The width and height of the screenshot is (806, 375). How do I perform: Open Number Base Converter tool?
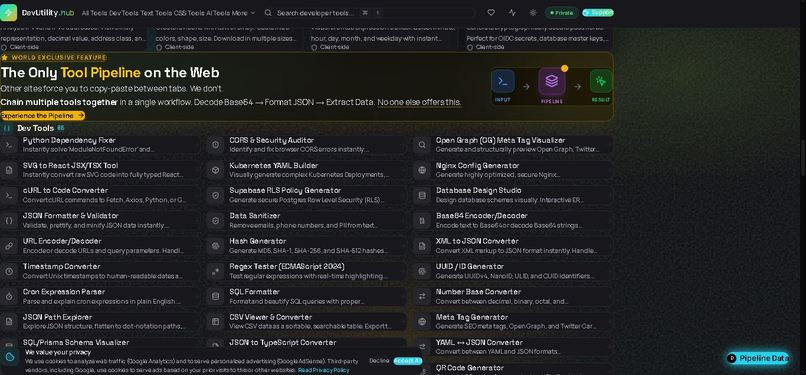(513, 296)
